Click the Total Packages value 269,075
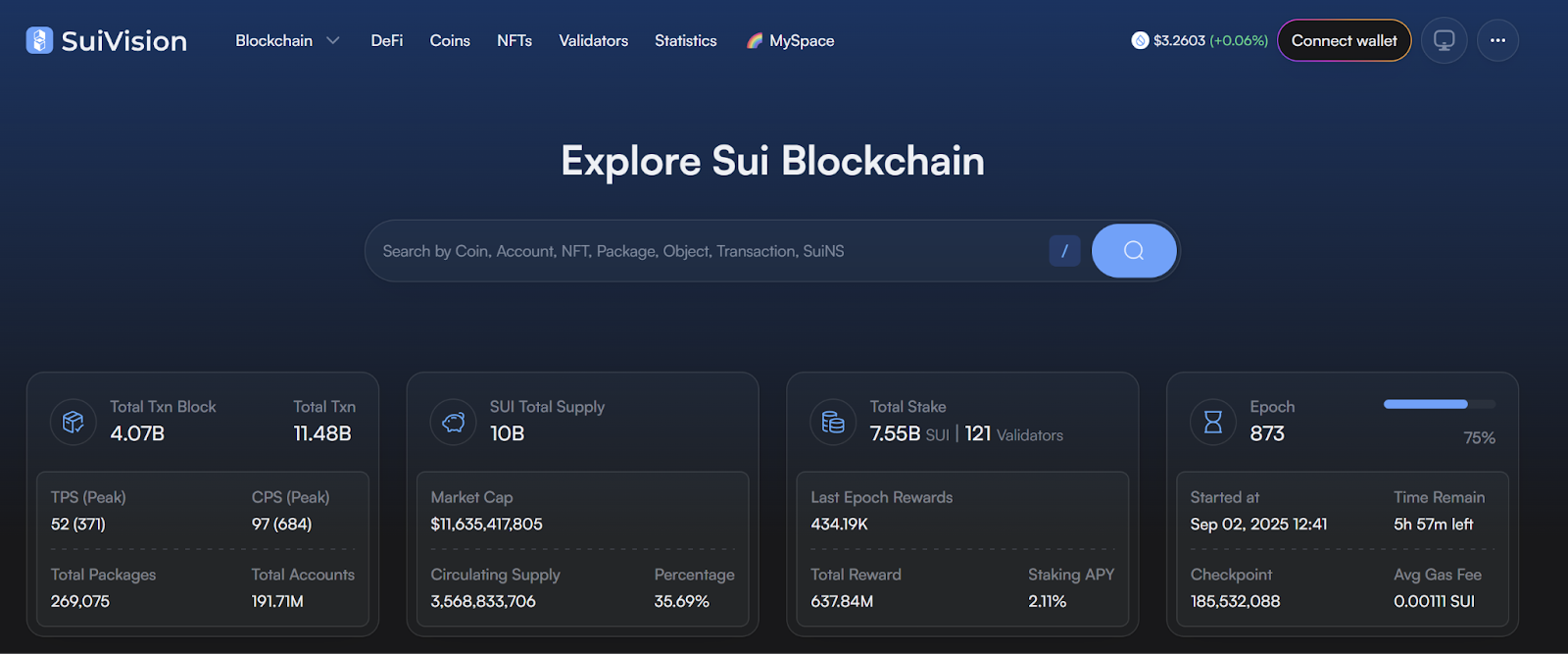Screen dimensions: 1568x654 pos(80,601)
